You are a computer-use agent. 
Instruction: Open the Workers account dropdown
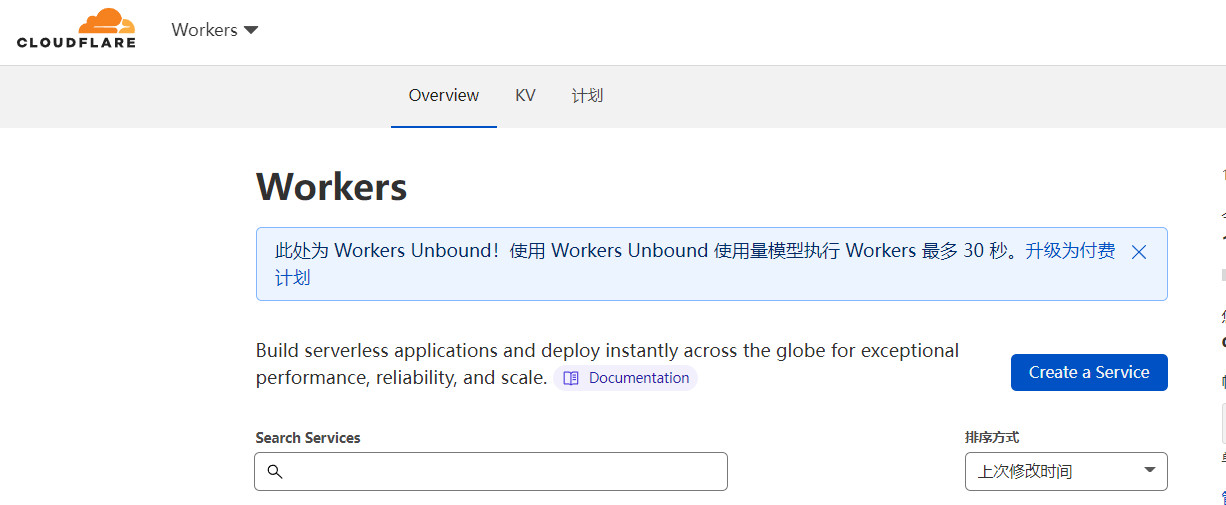pyautogui.click(x=215, y=30)
